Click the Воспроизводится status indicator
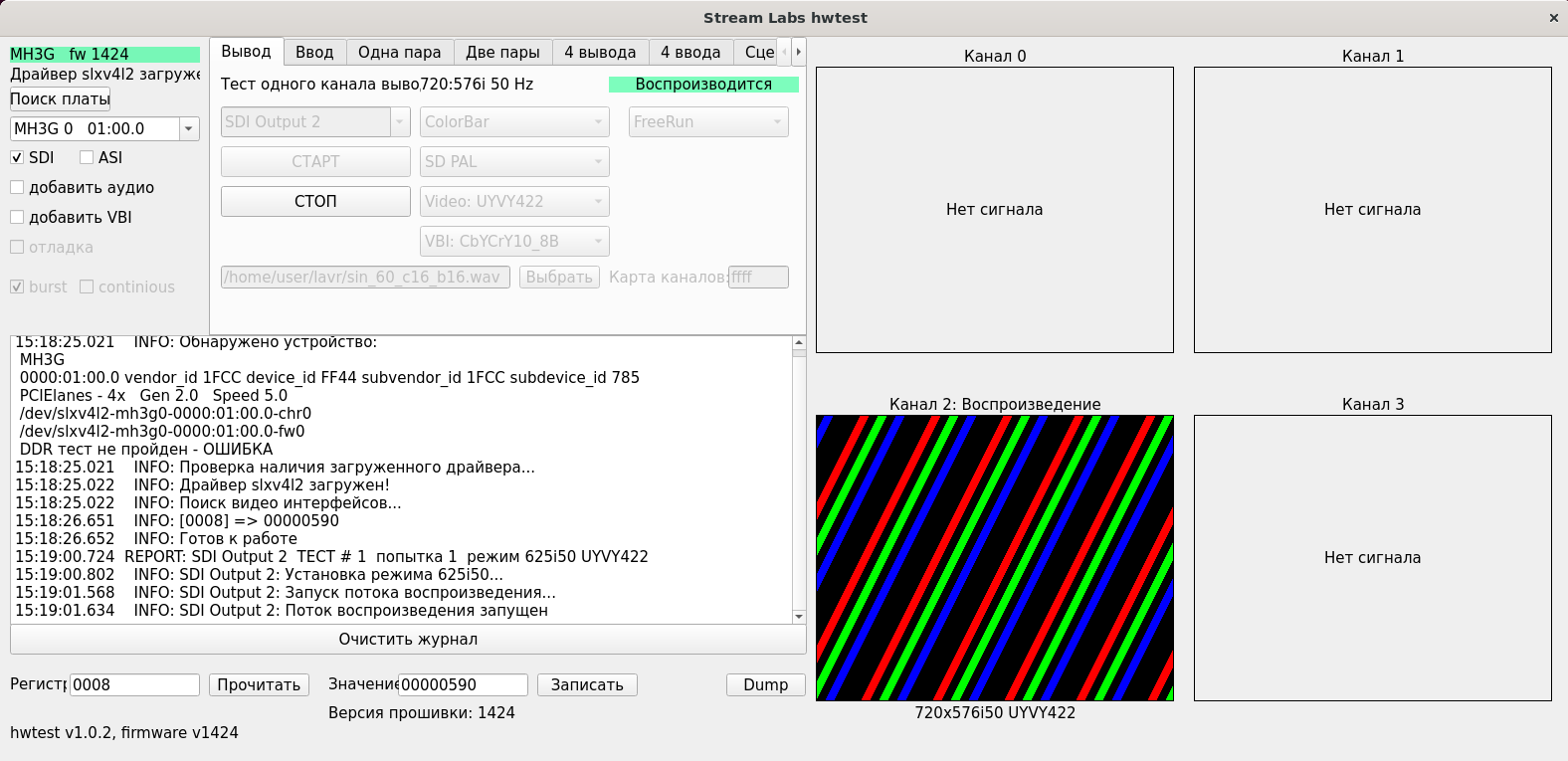1568x761 pixels. click(703, 85)
